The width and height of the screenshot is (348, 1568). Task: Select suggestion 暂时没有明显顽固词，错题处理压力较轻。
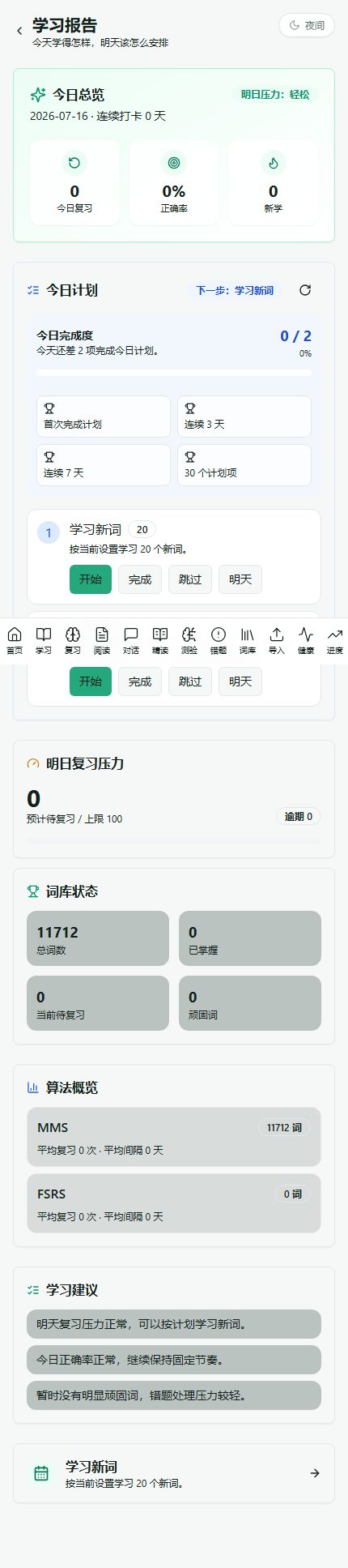174,1395
